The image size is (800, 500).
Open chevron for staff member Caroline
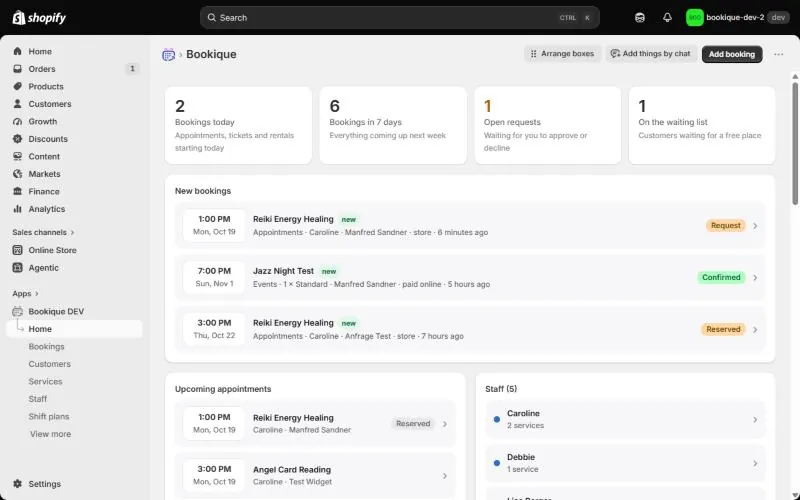pyautogui.click(x=755, y=419)
